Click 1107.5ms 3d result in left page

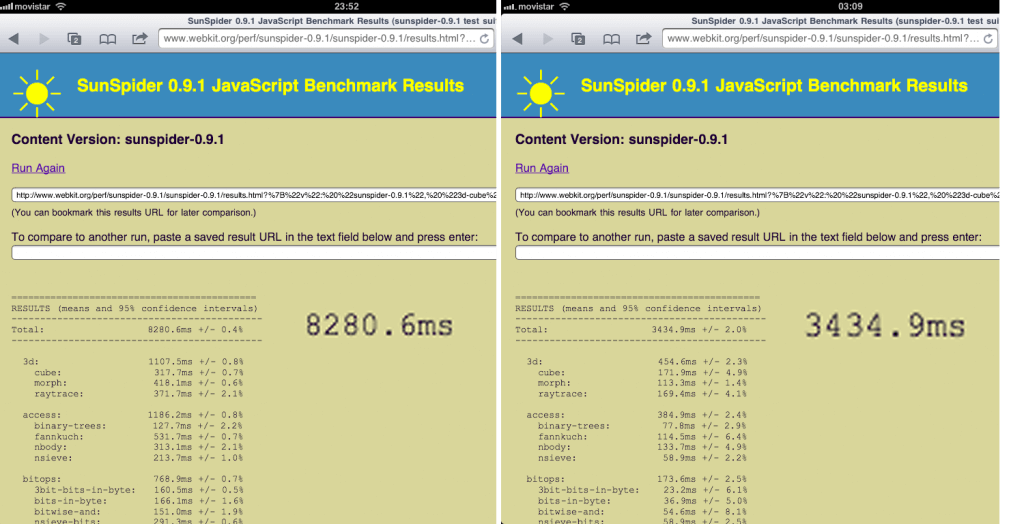click(170, 361)
